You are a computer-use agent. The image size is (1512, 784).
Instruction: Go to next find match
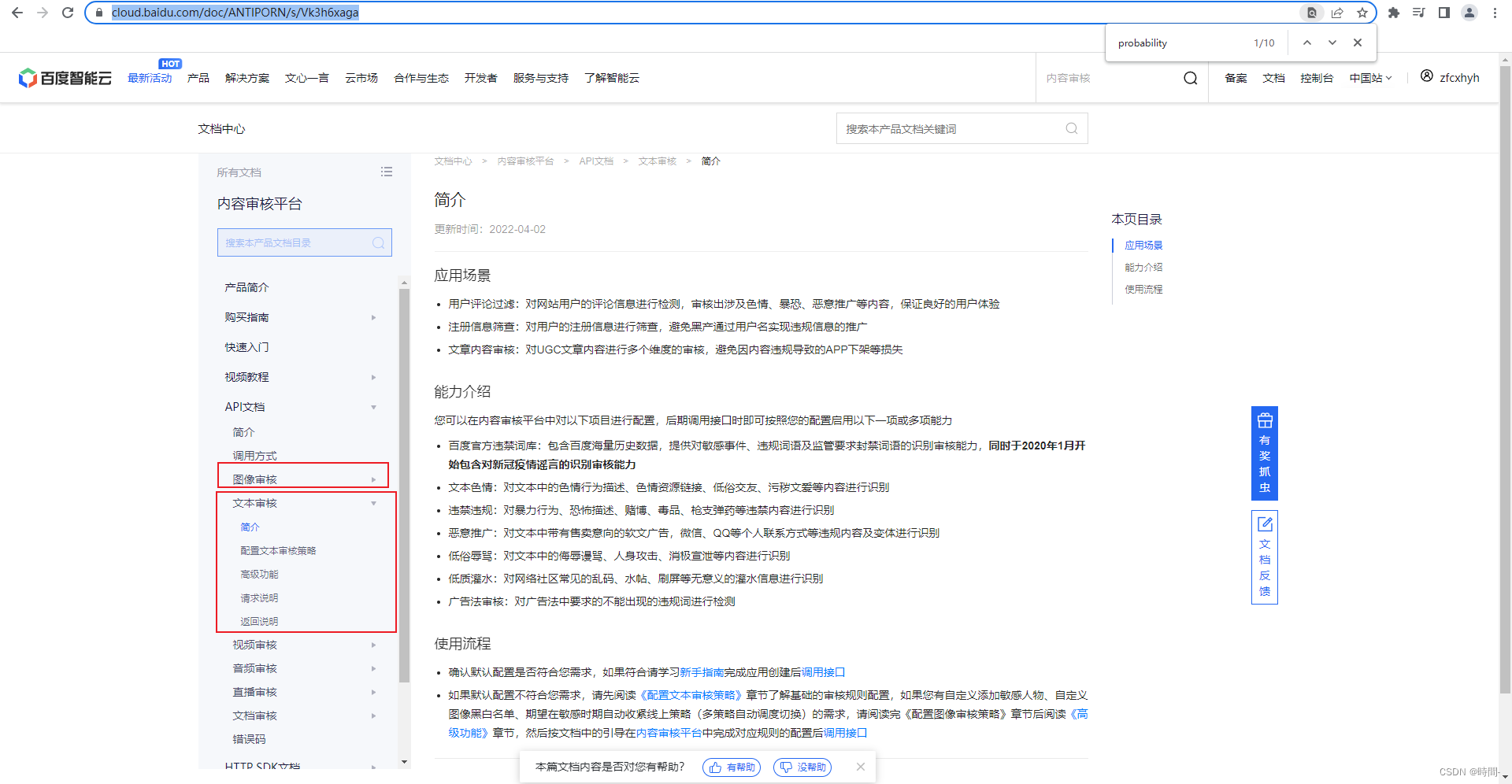(1332, 43)
